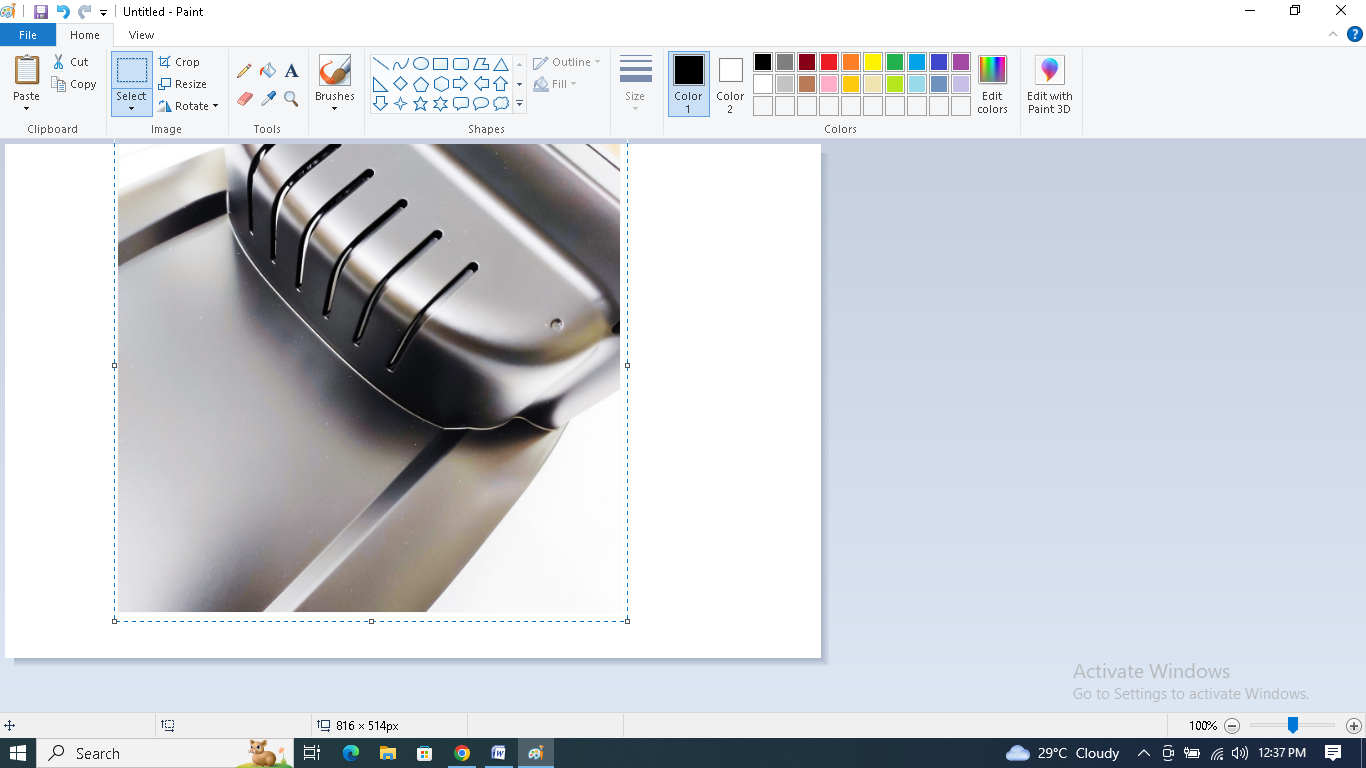This screenshot has width=1366, height=768.
Task: Pick the purple color swatch
Action: coord(961,62)
